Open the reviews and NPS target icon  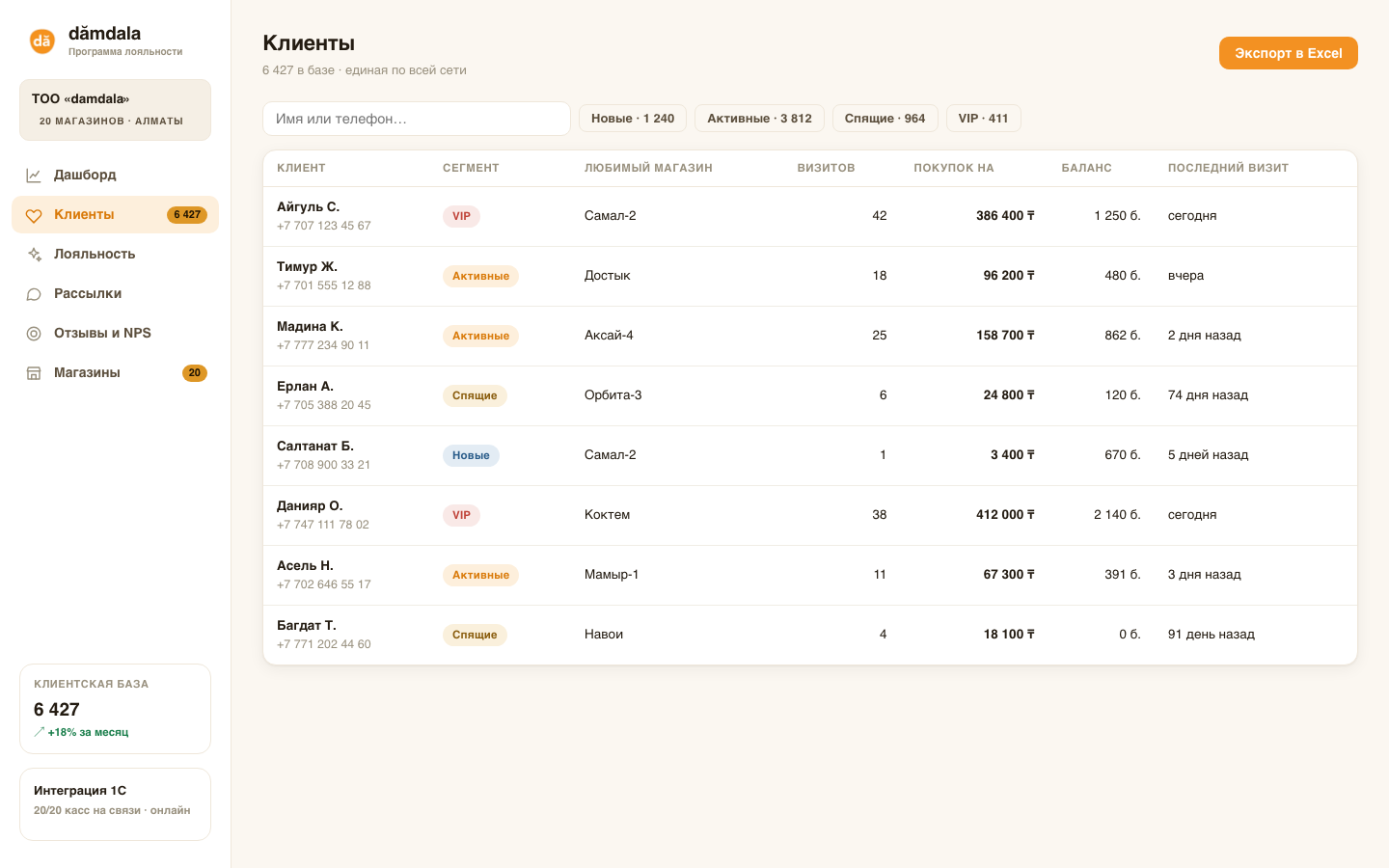[x=34, y=334]
